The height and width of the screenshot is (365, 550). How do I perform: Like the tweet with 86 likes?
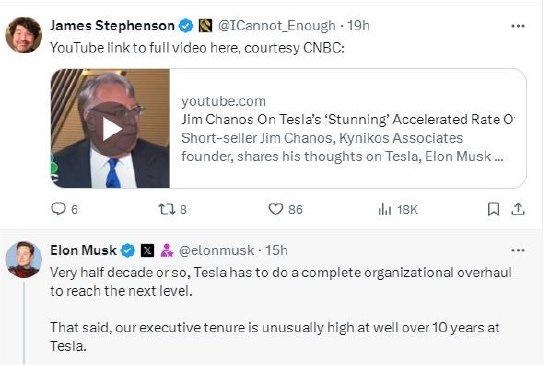275,209
